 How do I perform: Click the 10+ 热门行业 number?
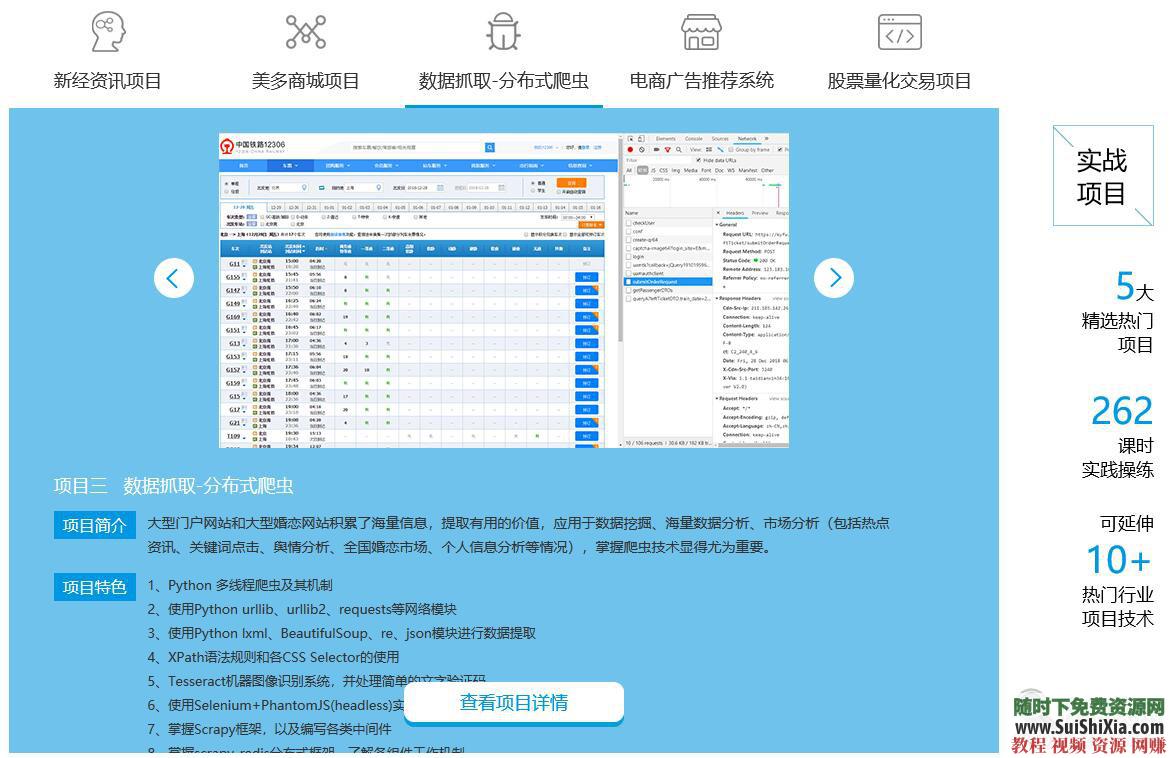(1118, 560)
